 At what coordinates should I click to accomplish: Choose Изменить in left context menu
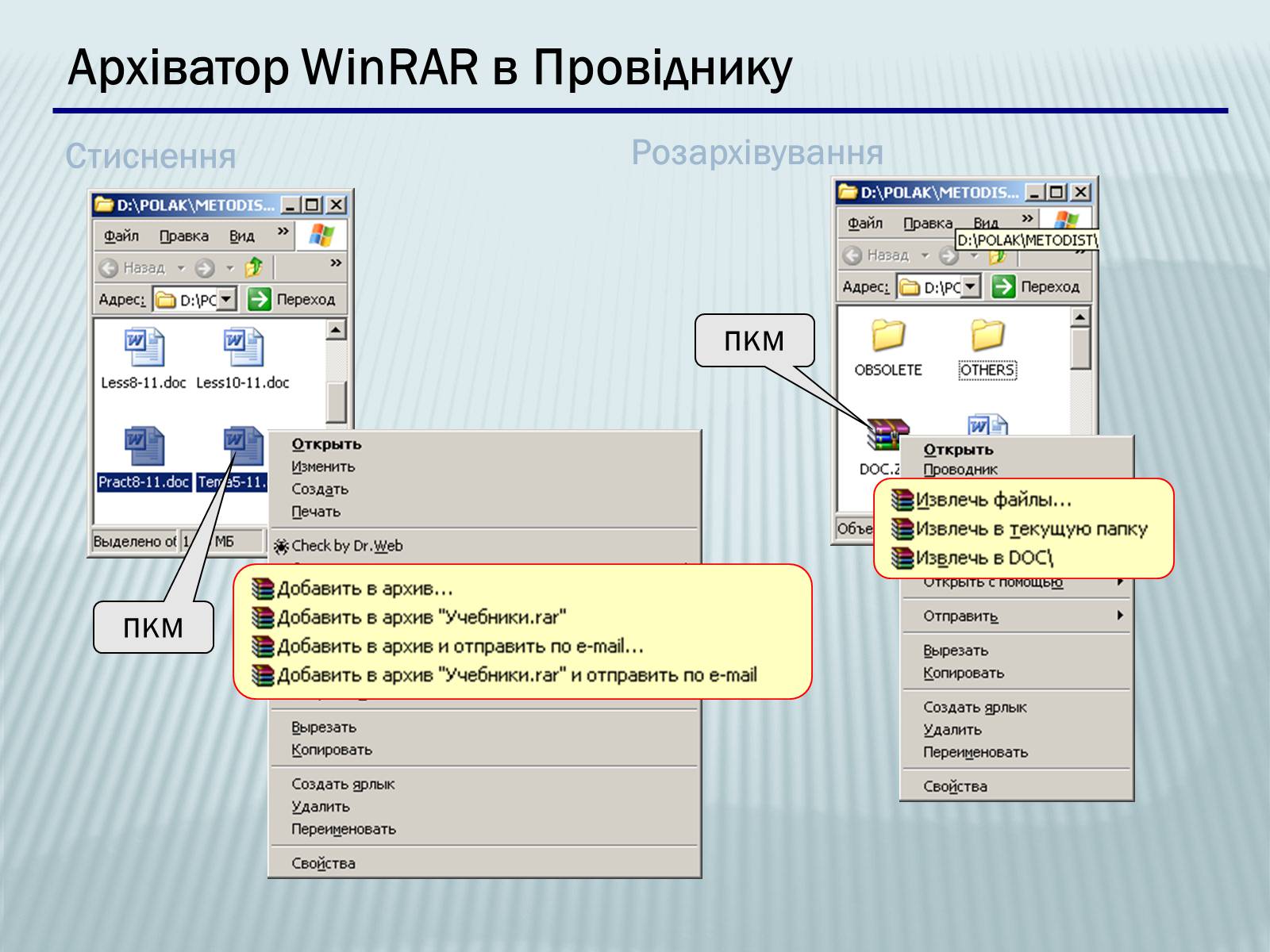tap(323, 466)
